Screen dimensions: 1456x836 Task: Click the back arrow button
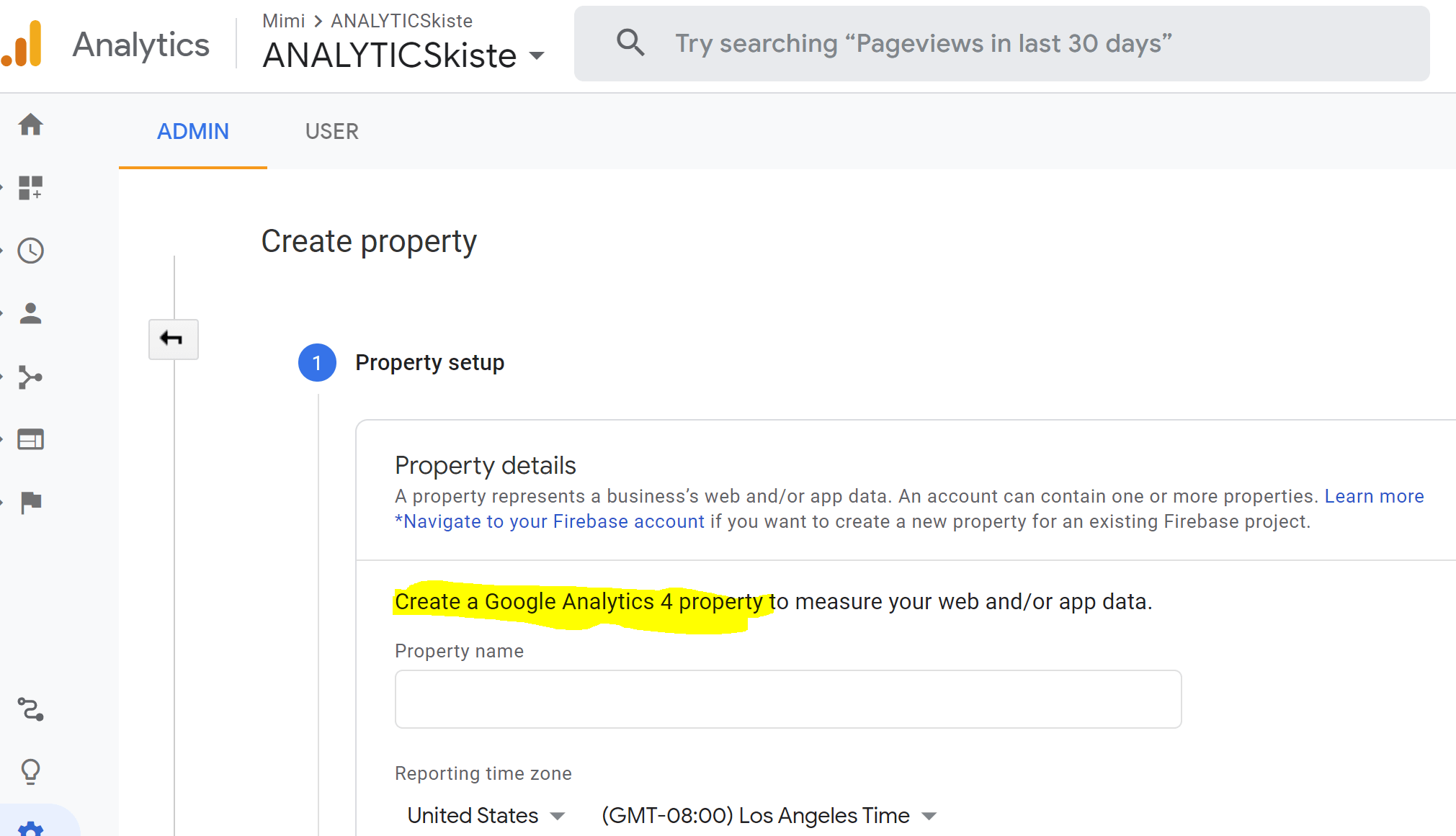pyautogui.click(x=173, y=338)
